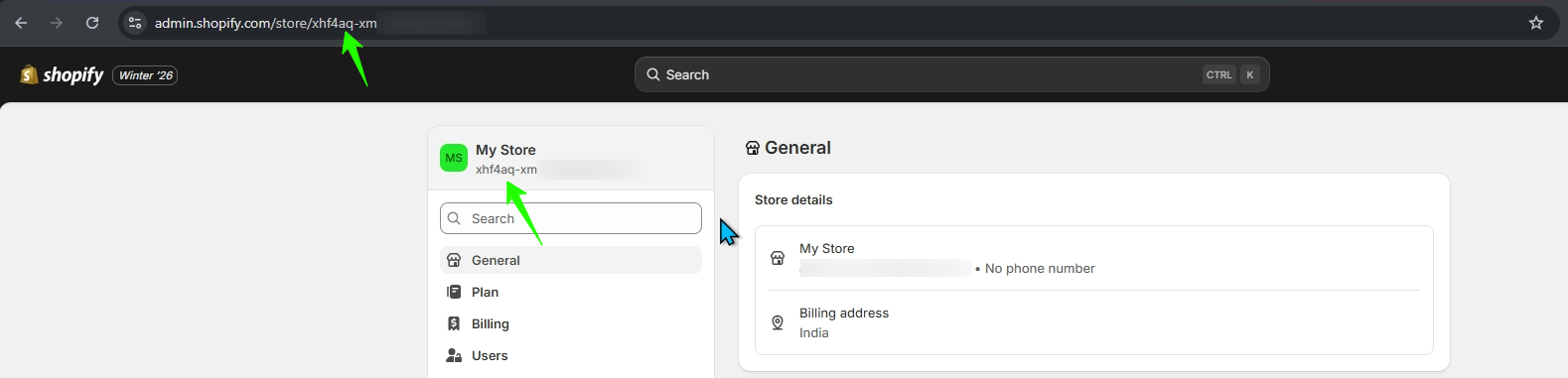Image resolution: width=1568 pixels, height=378 pixels.
Task: Open the Users settings menu item
Action: tap(571, 355)
